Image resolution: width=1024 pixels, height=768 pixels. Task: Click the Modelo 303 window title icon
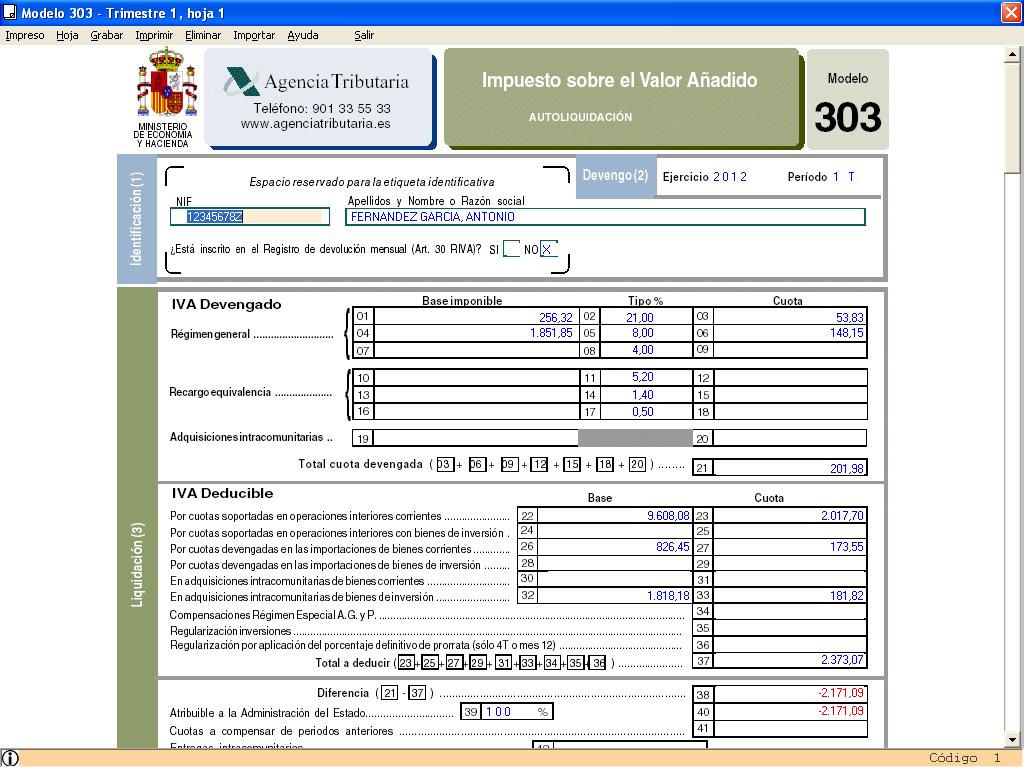tap(9, 12)
